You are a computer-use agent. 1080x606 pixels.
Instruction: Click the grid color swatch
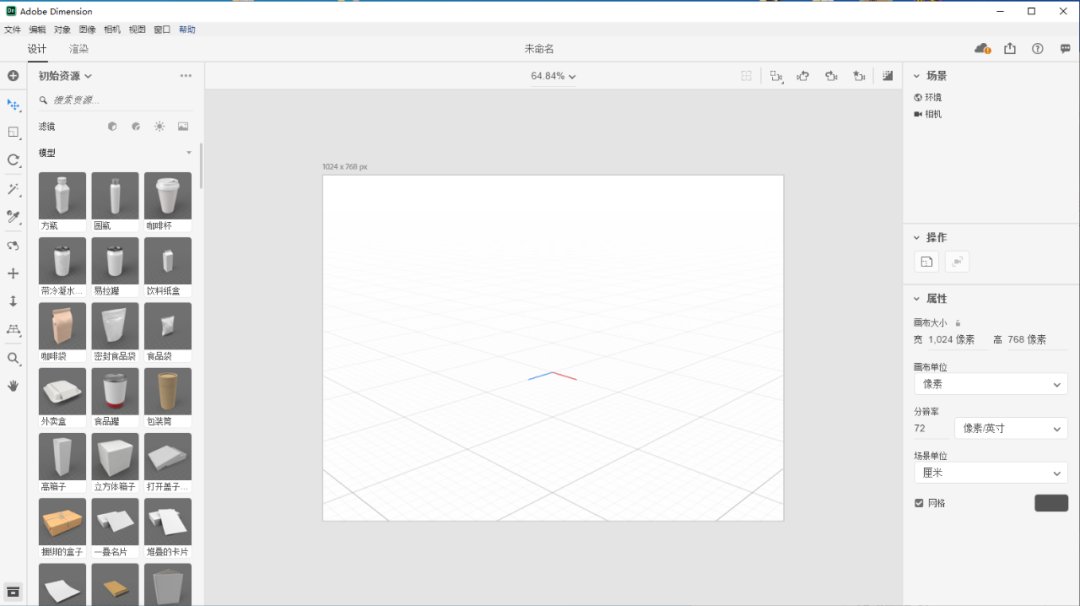pos(1051,503)
